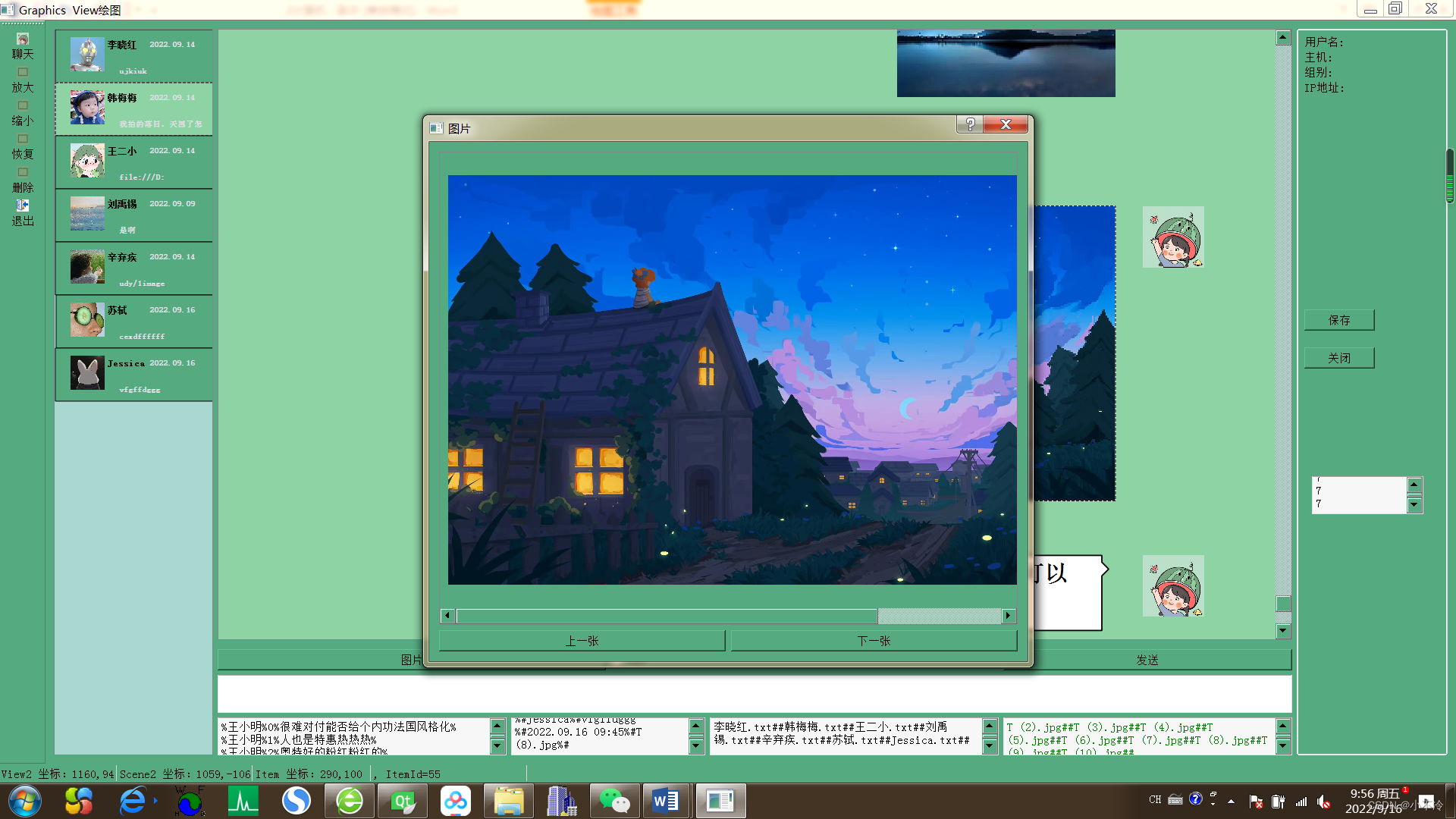Click 上一张 to show the previous picture
Screen dimensions: 1456x819
click(582, 641)
